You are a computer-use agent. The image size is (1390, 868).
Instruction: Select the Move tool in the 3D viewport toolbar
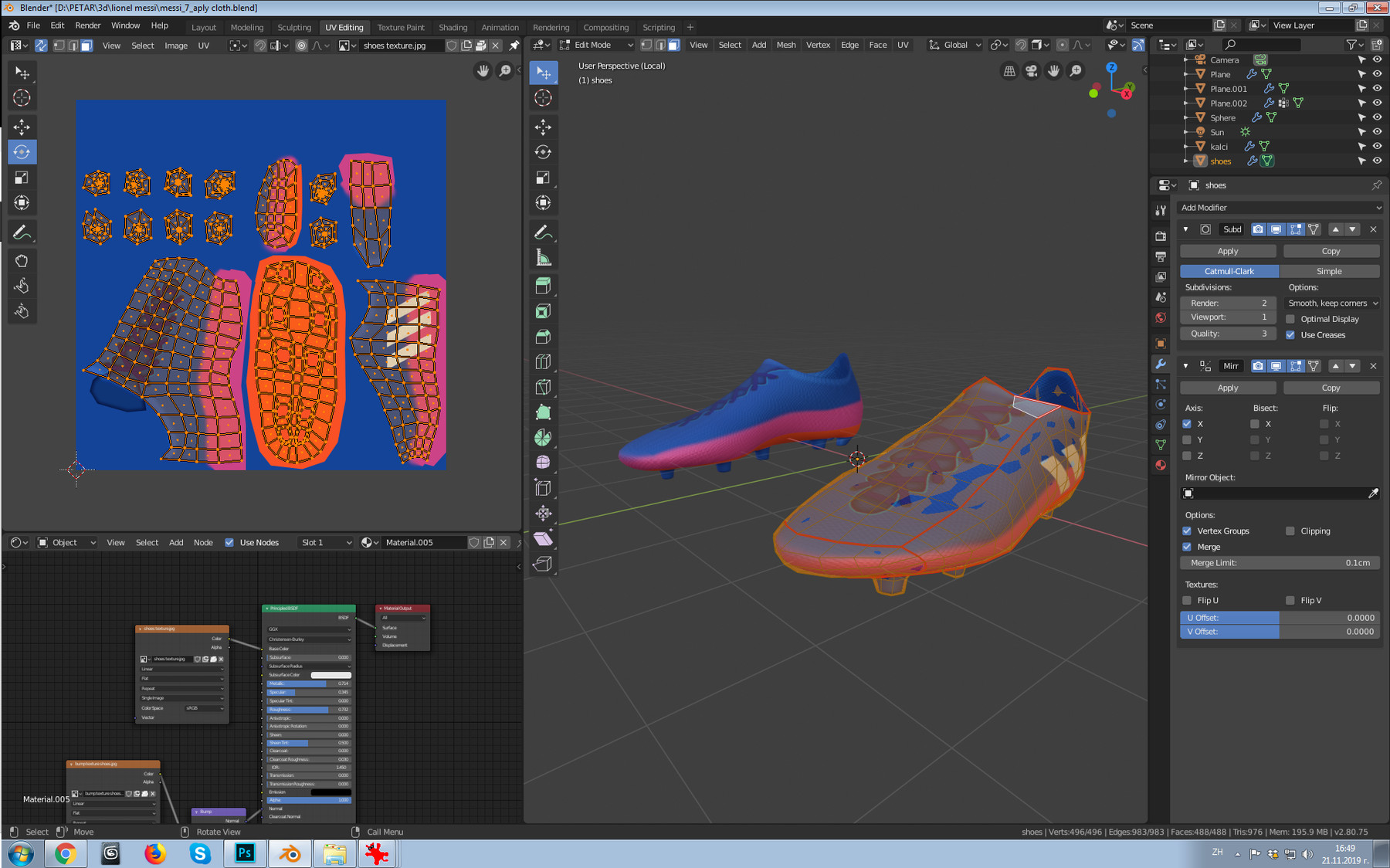tap(543, 127)
